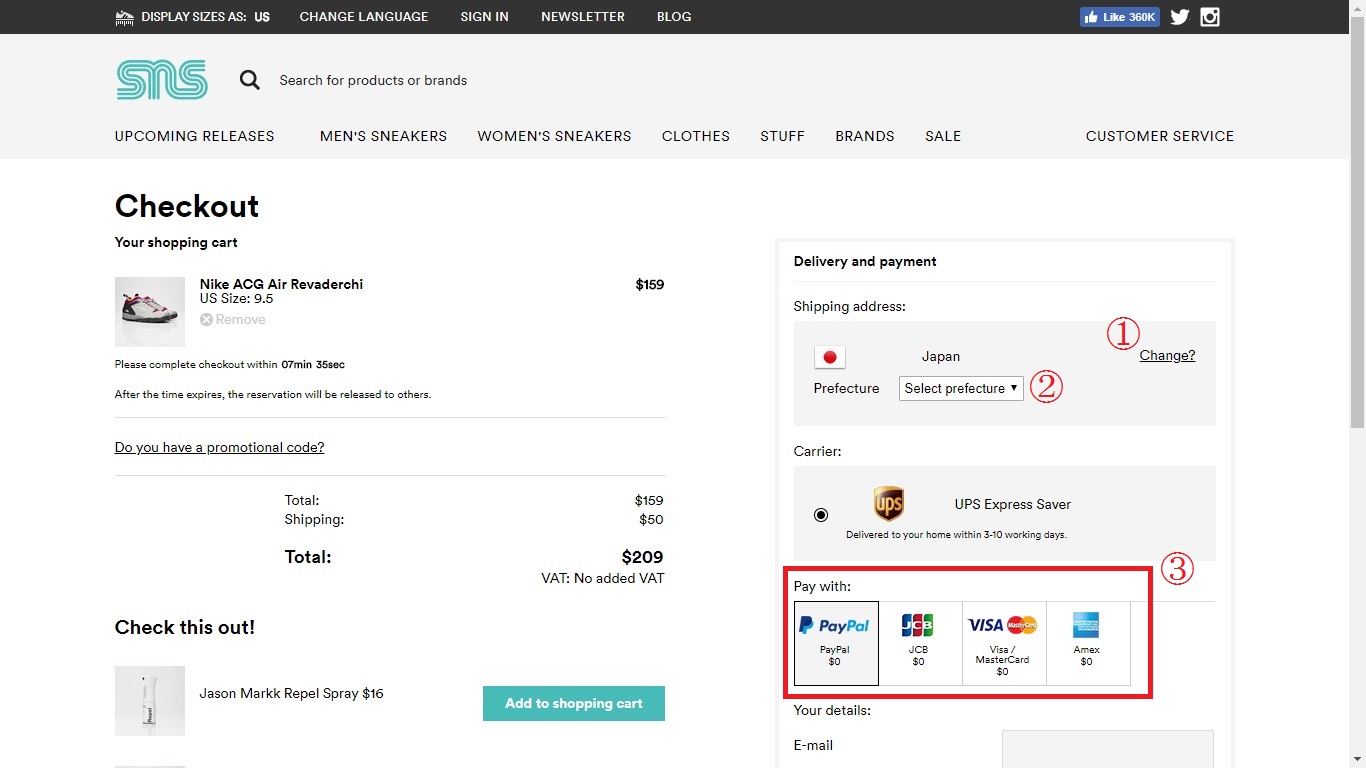Select the Amex payment option
This screenshot has height=768, width=1366.
click(1087, 643)
